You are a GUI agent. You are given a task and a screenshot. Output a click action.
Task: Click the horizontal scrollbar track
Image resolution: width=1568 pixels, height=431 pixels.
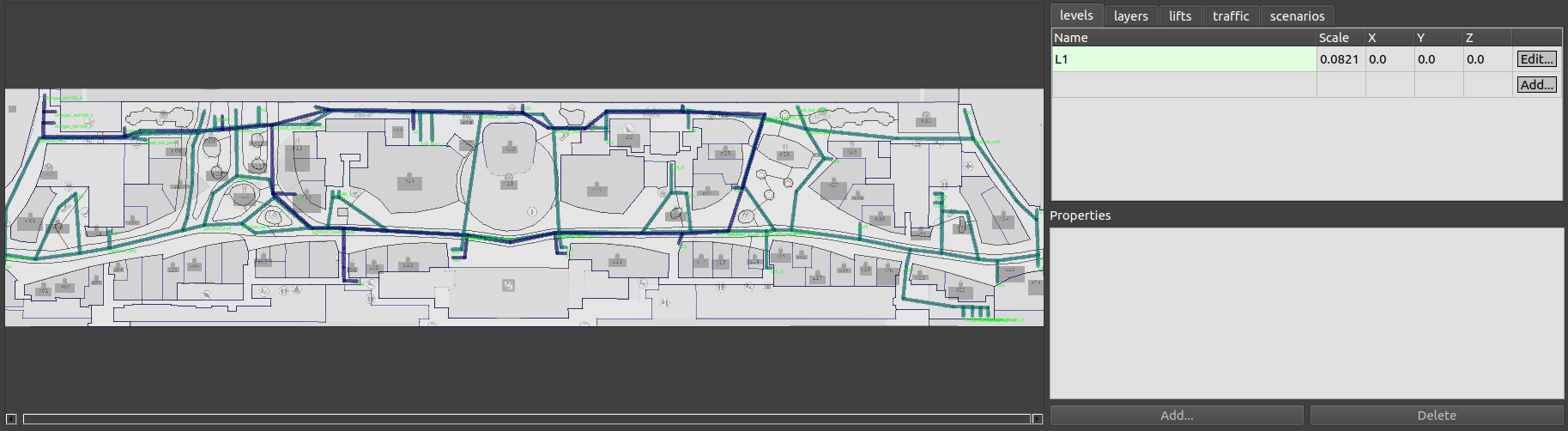(x=526, y=419)
